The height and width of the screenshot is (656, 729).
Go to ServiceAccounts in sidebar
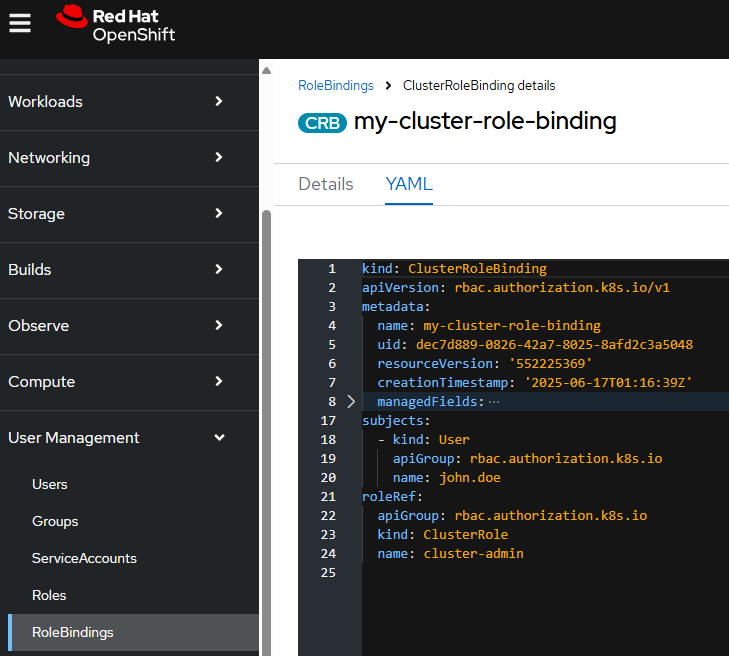[84, 558]
